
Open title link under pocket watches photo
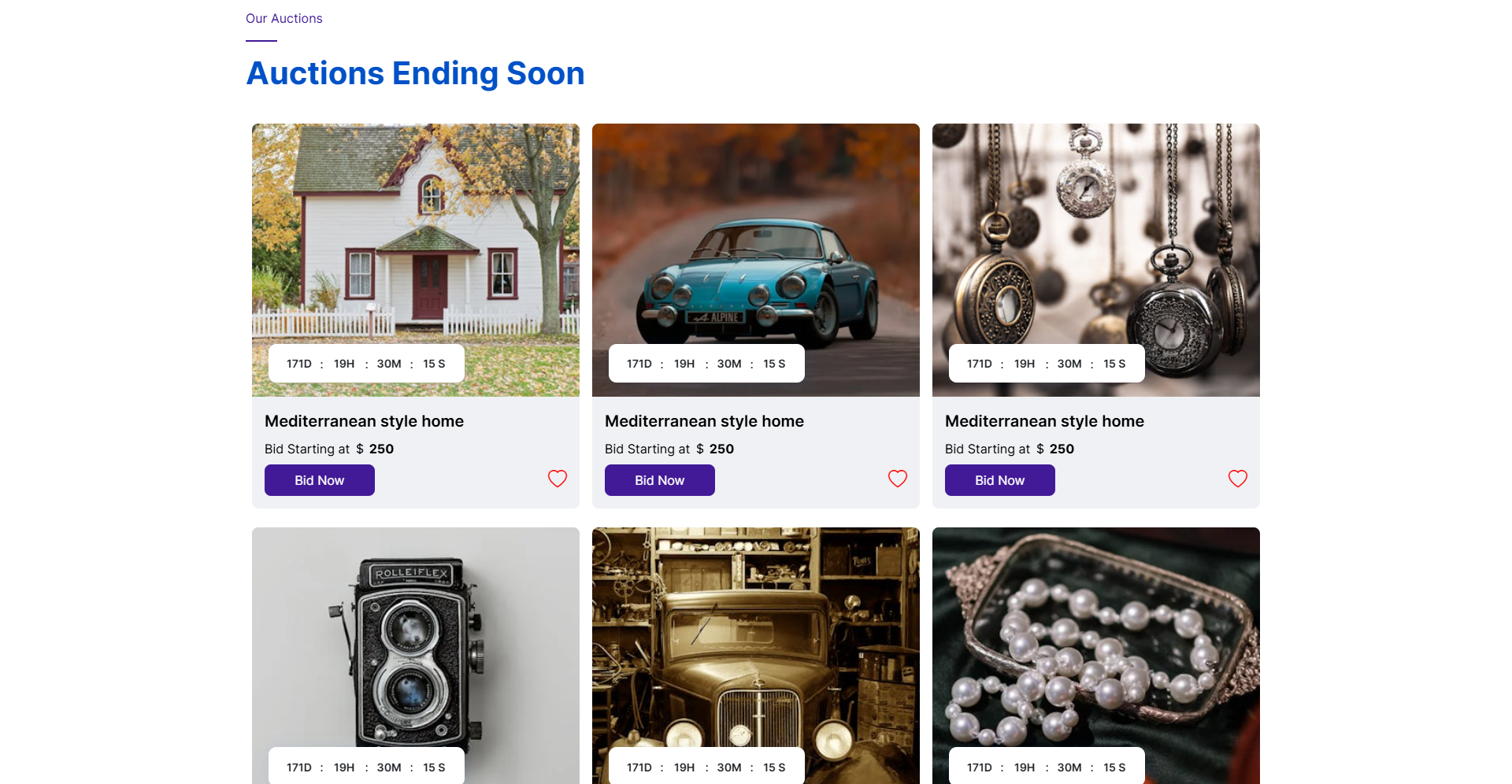1044,421
